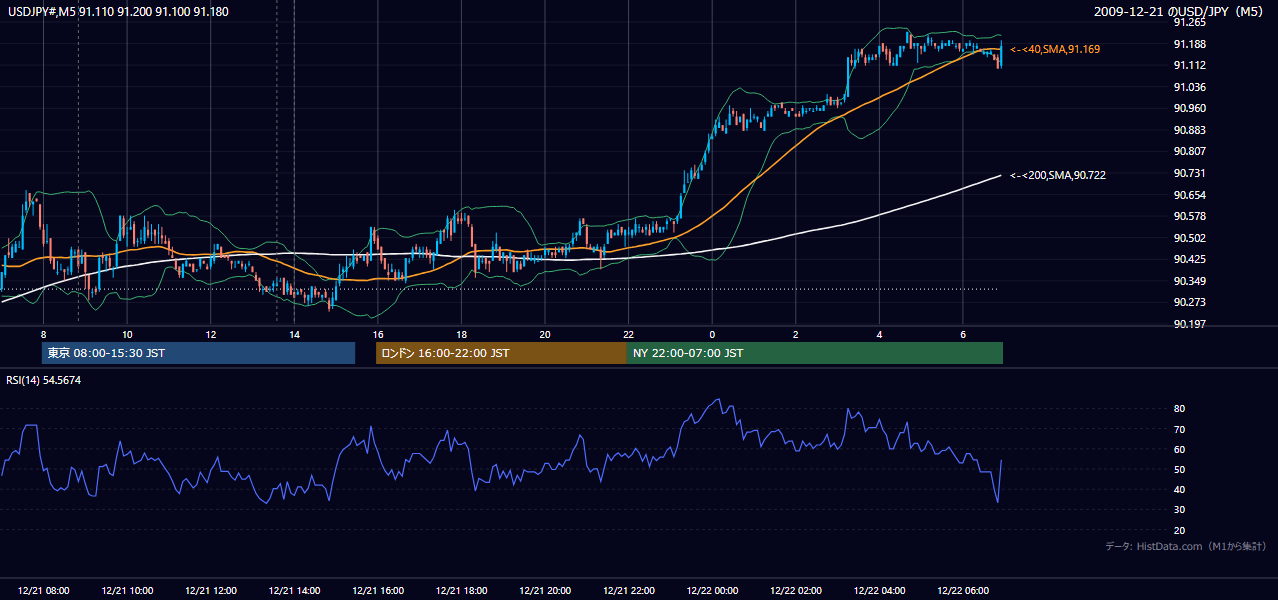The width and height of the screenshot is (1278, 600).
Task: Click the hour 18 label under price chart
Action: [x=461, y=334]
